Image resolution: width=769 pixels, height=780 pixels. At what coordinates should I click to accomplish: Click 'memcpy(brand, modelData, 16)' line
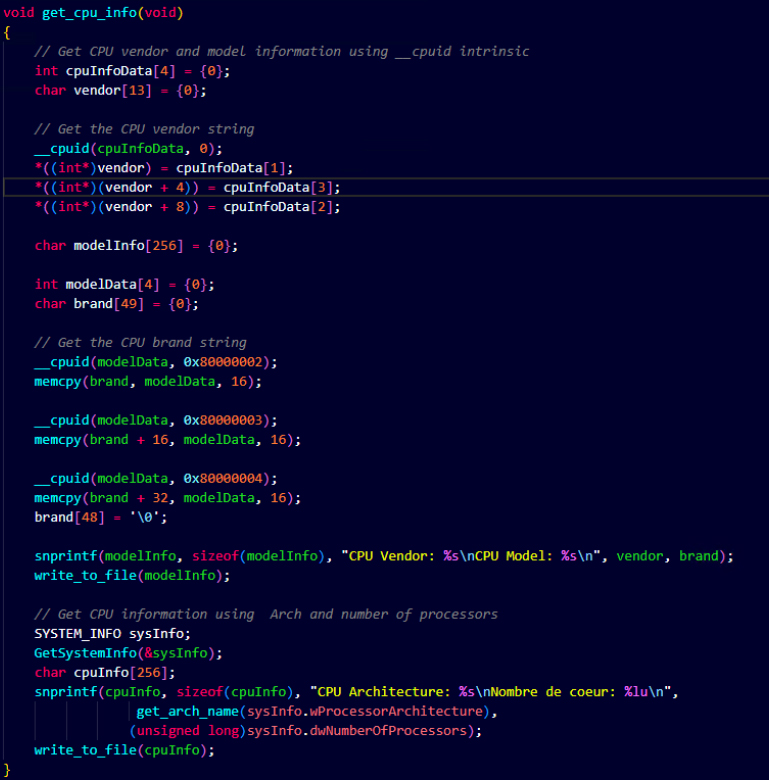(x=148, y=382)
